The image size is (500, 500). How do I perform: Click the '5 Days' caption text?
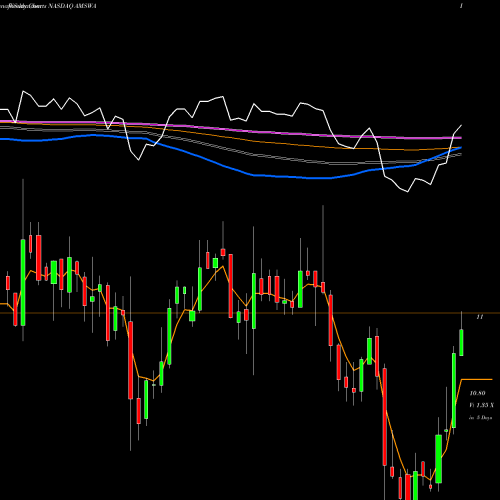click(x=484, y=417)
